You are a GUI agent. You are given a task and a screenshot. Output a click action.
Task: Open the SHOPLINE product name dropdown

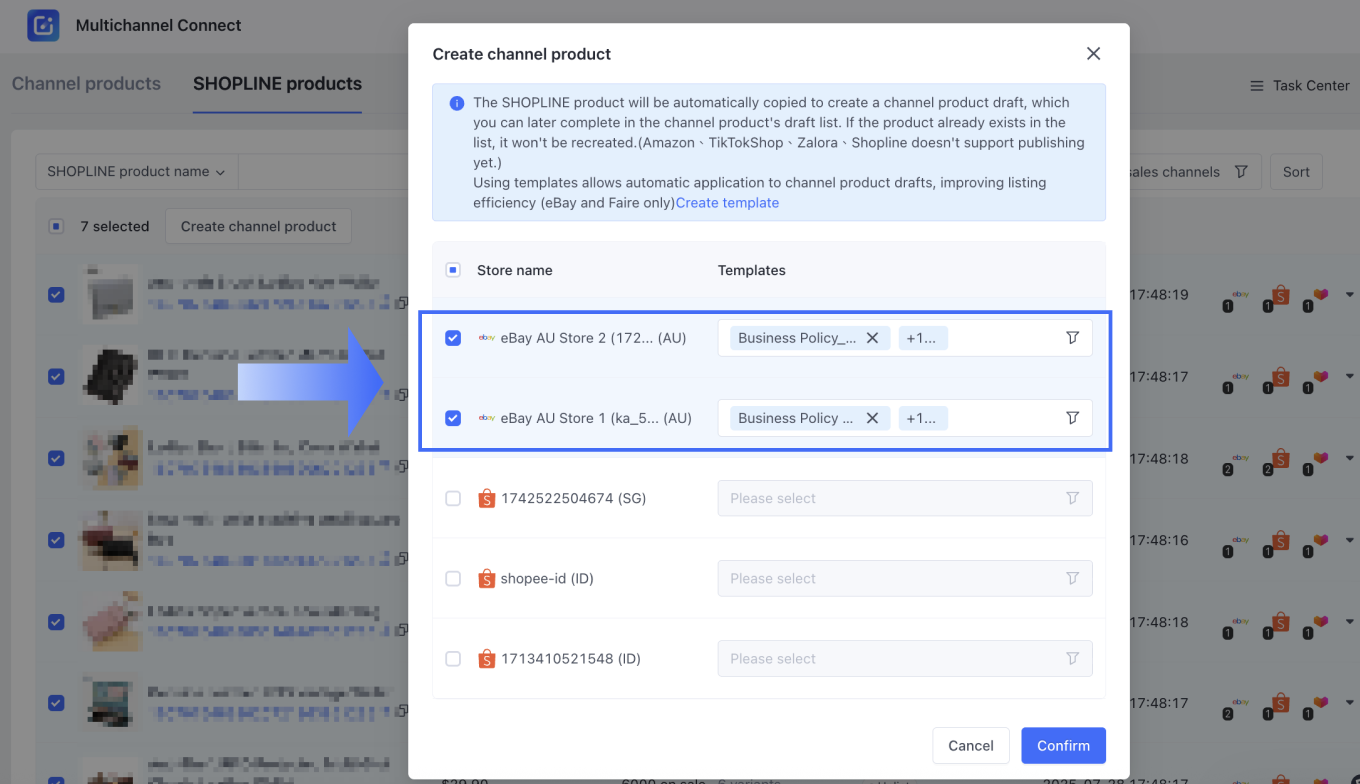(x=135, y=171)
